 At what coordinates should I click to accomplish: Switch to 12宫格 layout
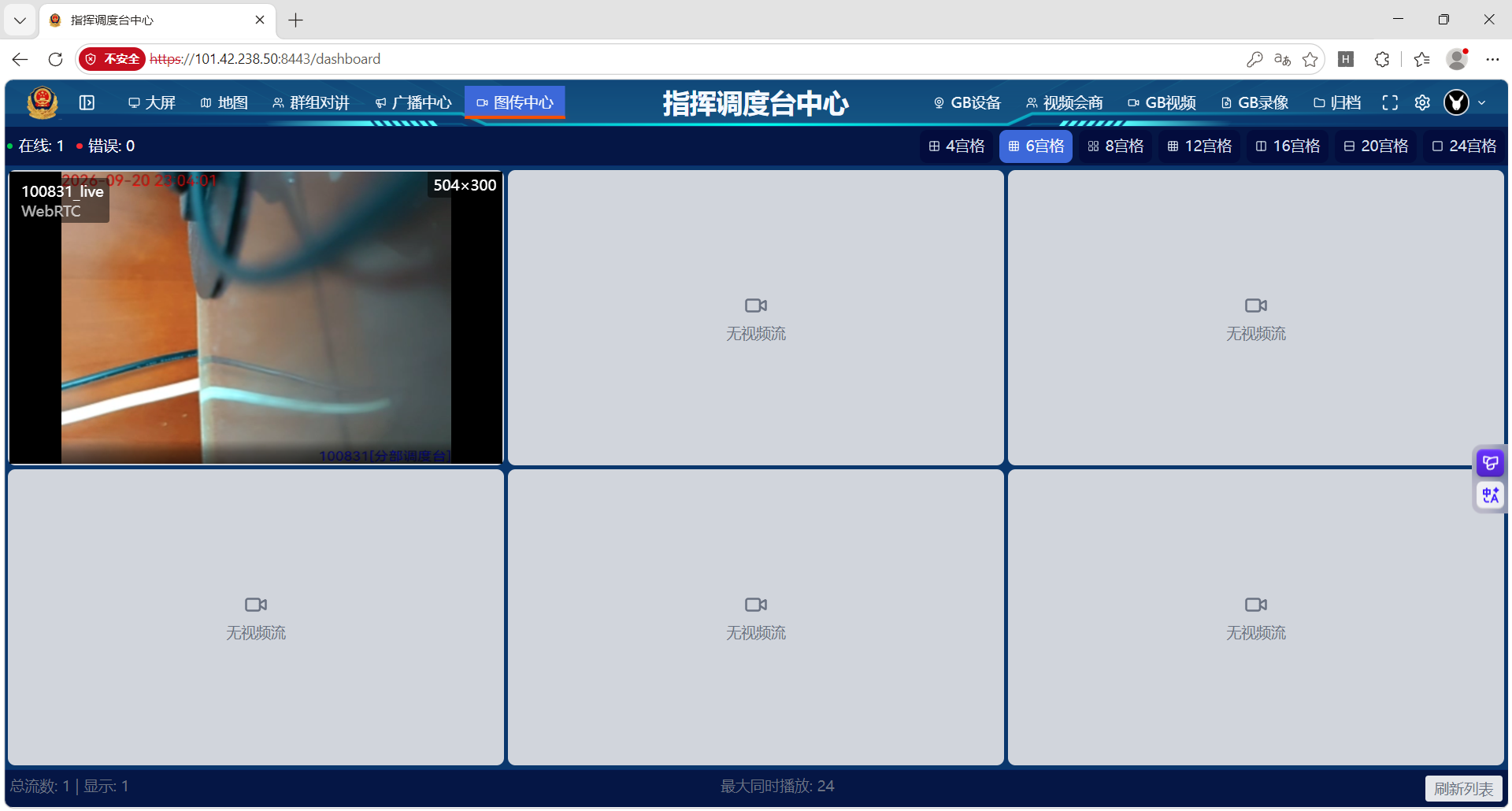click(x=1199, y=146)
